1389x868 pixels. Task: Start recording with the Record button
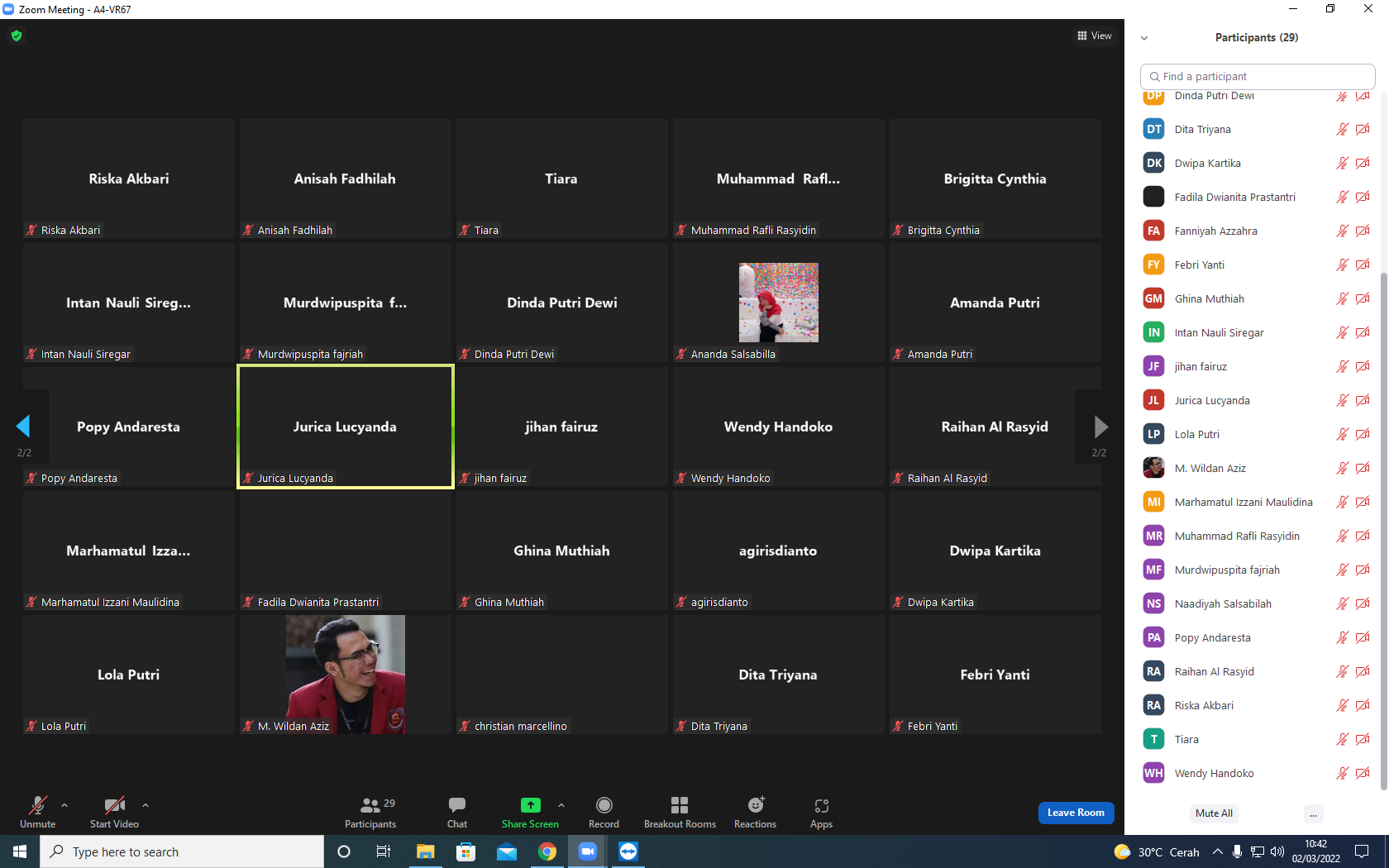(604, 812)
